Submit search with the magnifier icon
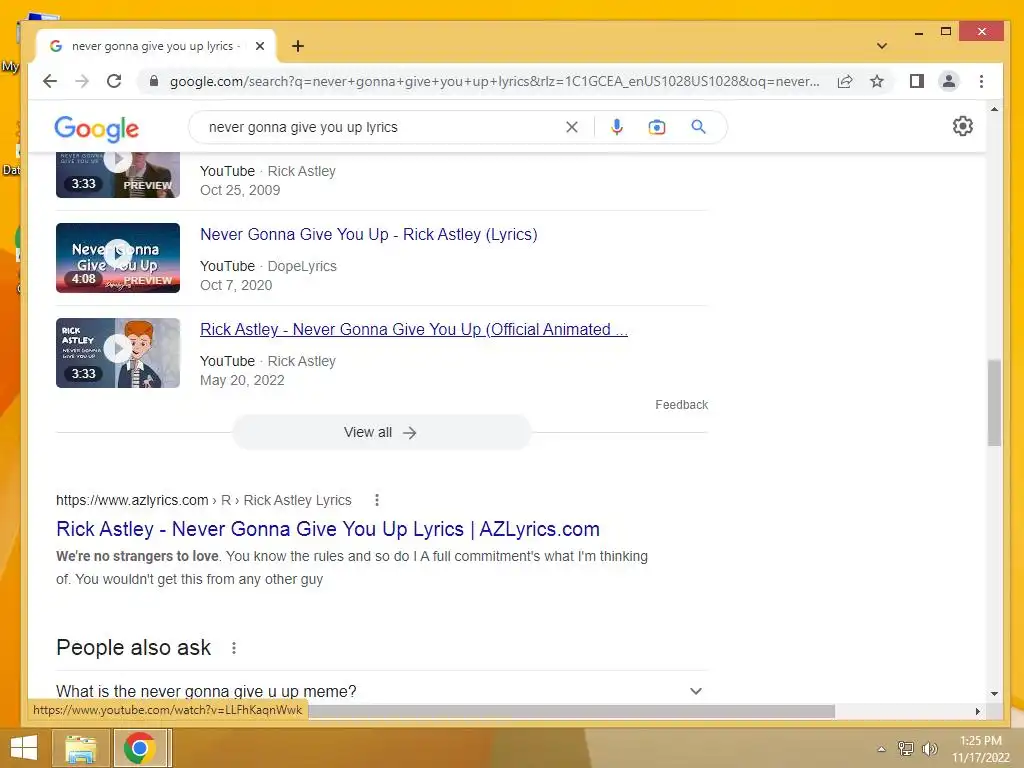This screenshot has height=768, width=1024. click(x=698, y=127)
